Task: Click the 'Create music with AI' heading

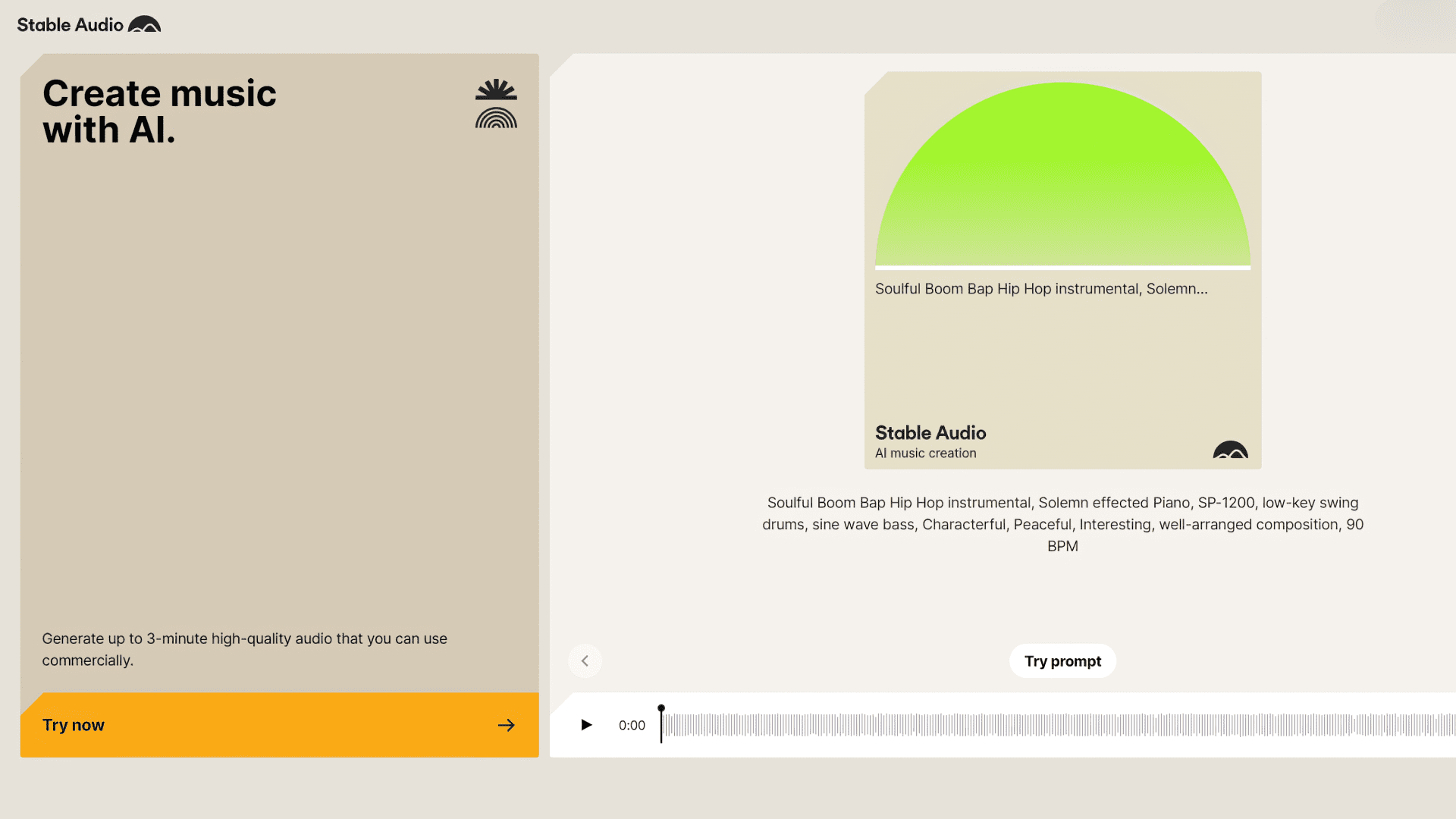Action: pos(159,111)
